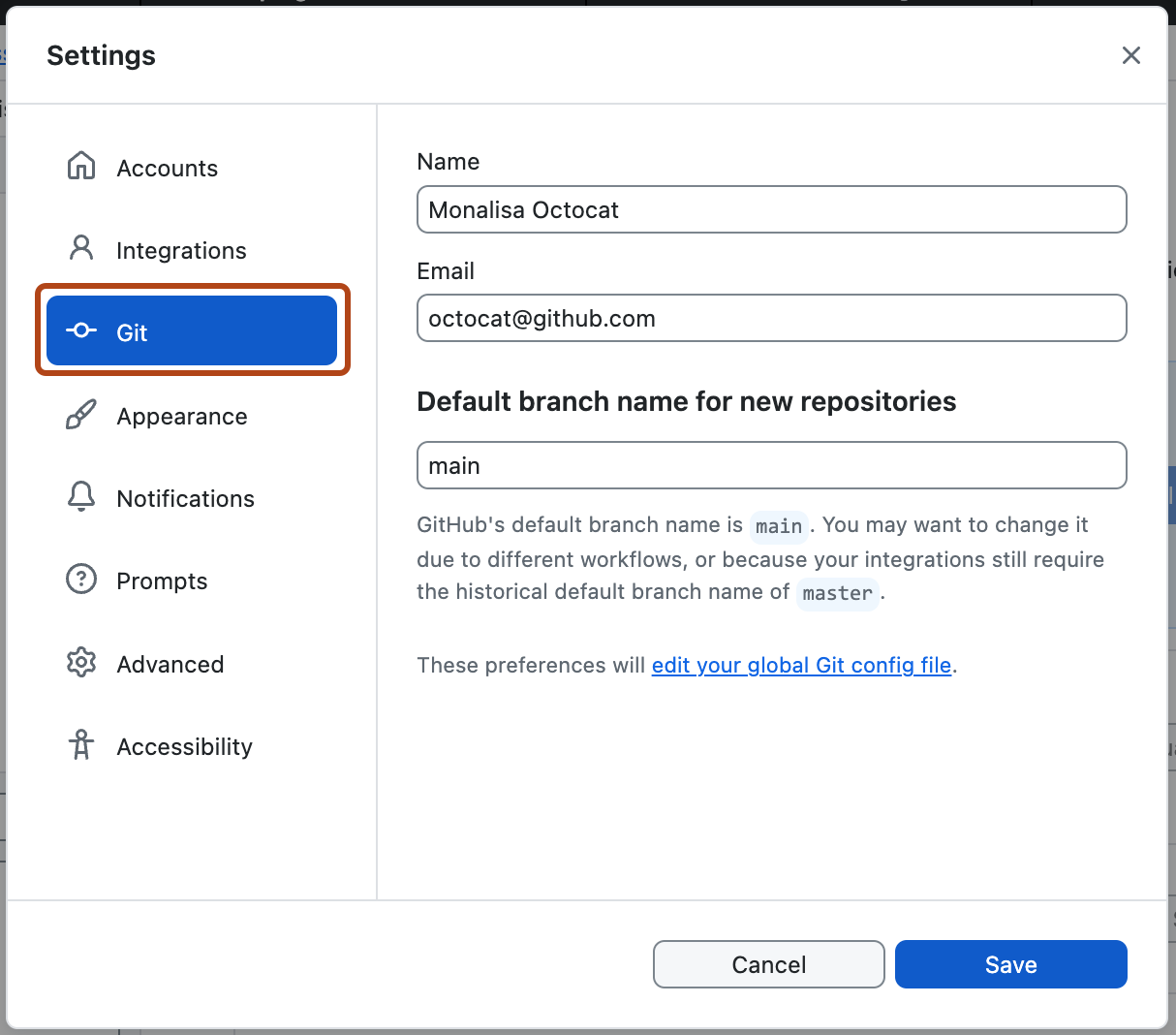Edit the default branch name field

[x=771, y=466]
